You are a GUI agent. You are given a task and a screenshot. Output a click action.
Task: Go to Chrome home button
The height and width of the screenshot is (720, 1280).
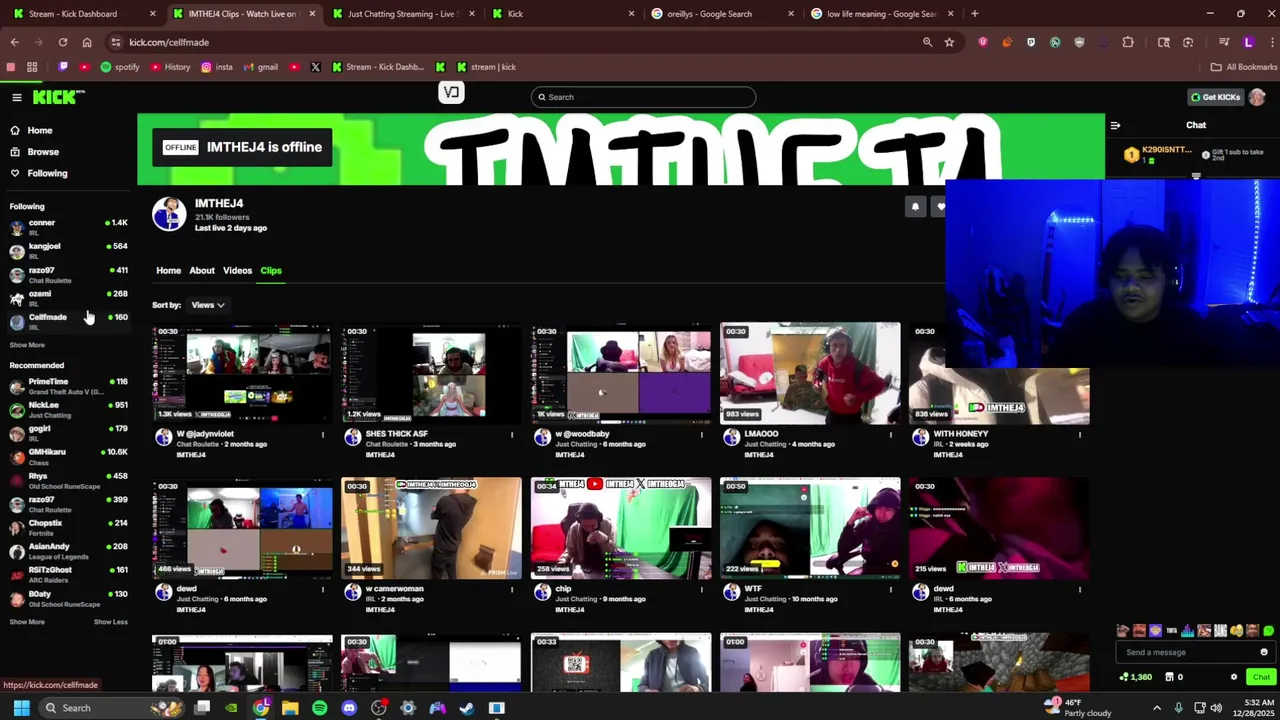point(87,42)
